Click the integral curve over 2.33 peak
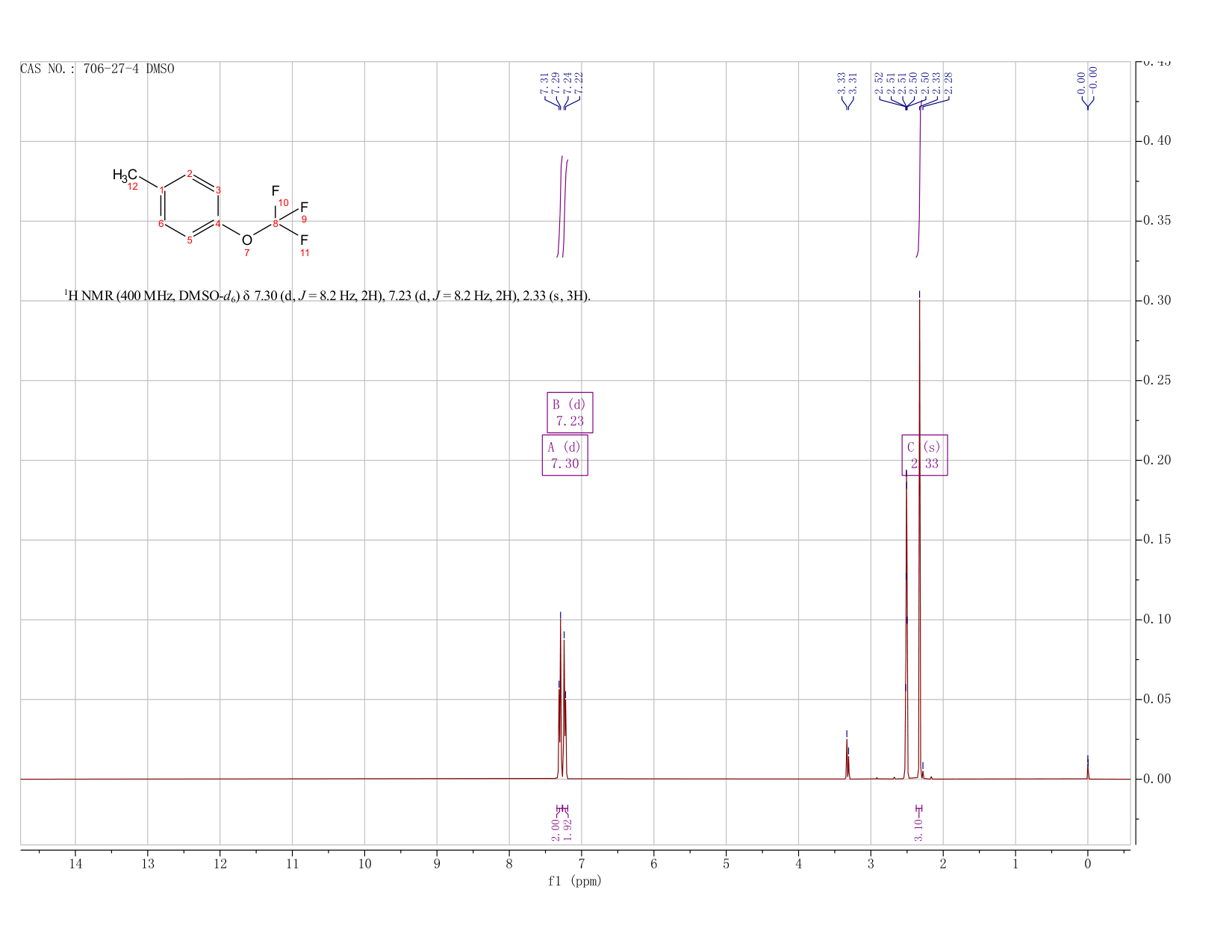Screen dimensions: 1232x952 pyautogui.click(x=919, y=179)
